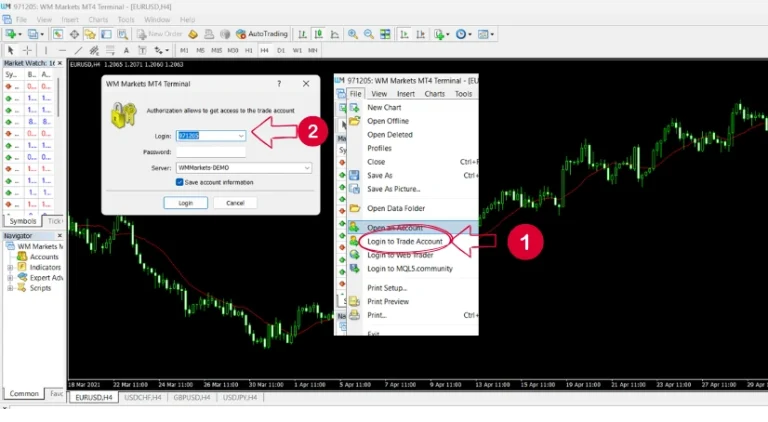The height and width of the screenshot is (422, 768).
Task: Toggle the AutoTrading button
Action: tap(262, 34)
